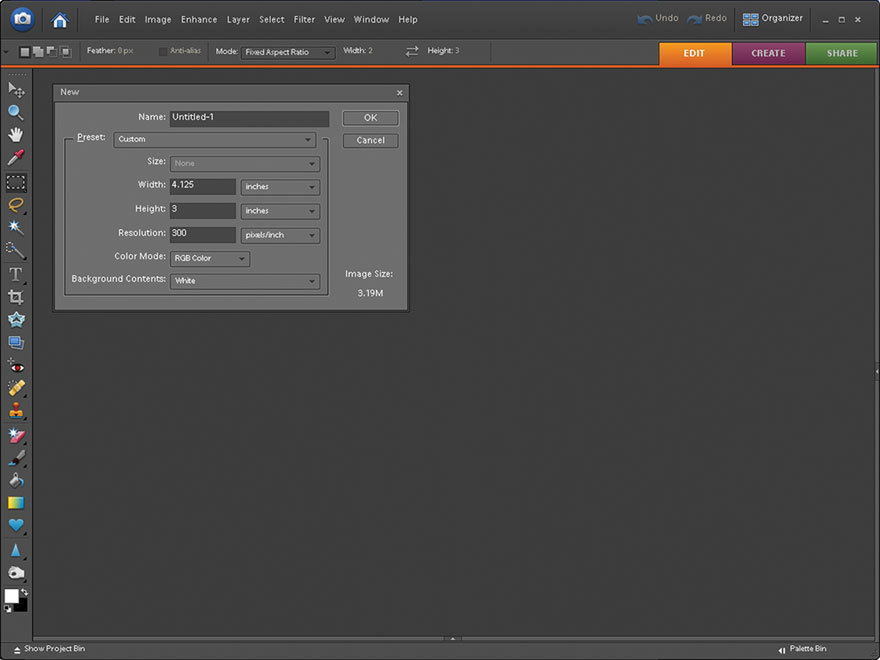Open the Layer menu

(x=238, y=20)
